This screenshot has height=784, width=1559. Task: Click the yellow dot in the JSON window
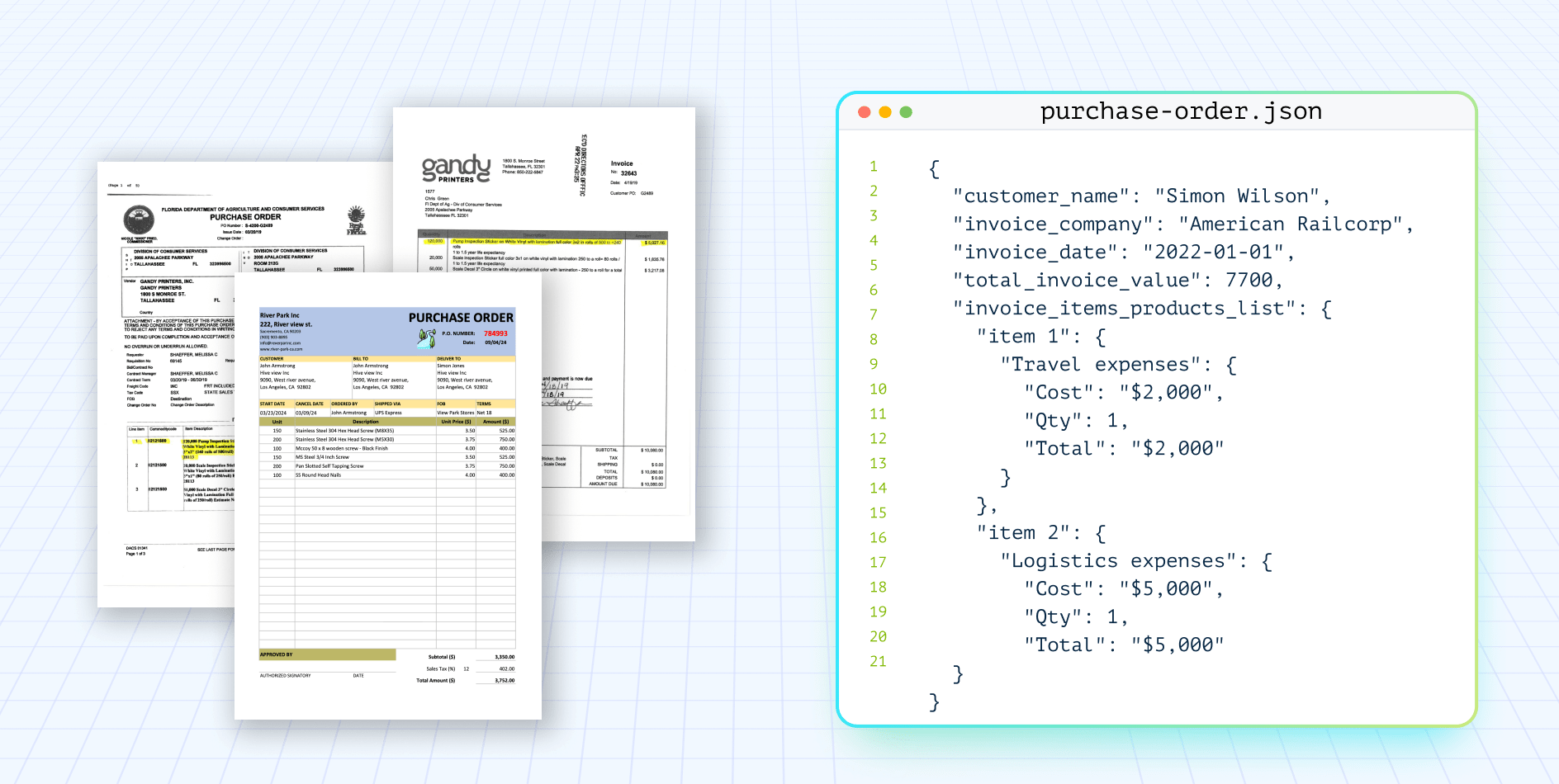coord(885,112)
